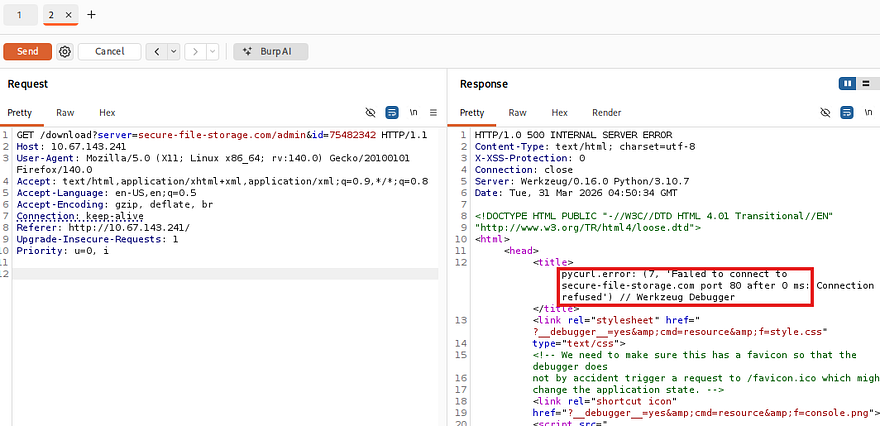This screenshot has width=880, height=426.
Task: Close Repeater tab 2
Action: [68, 15]
